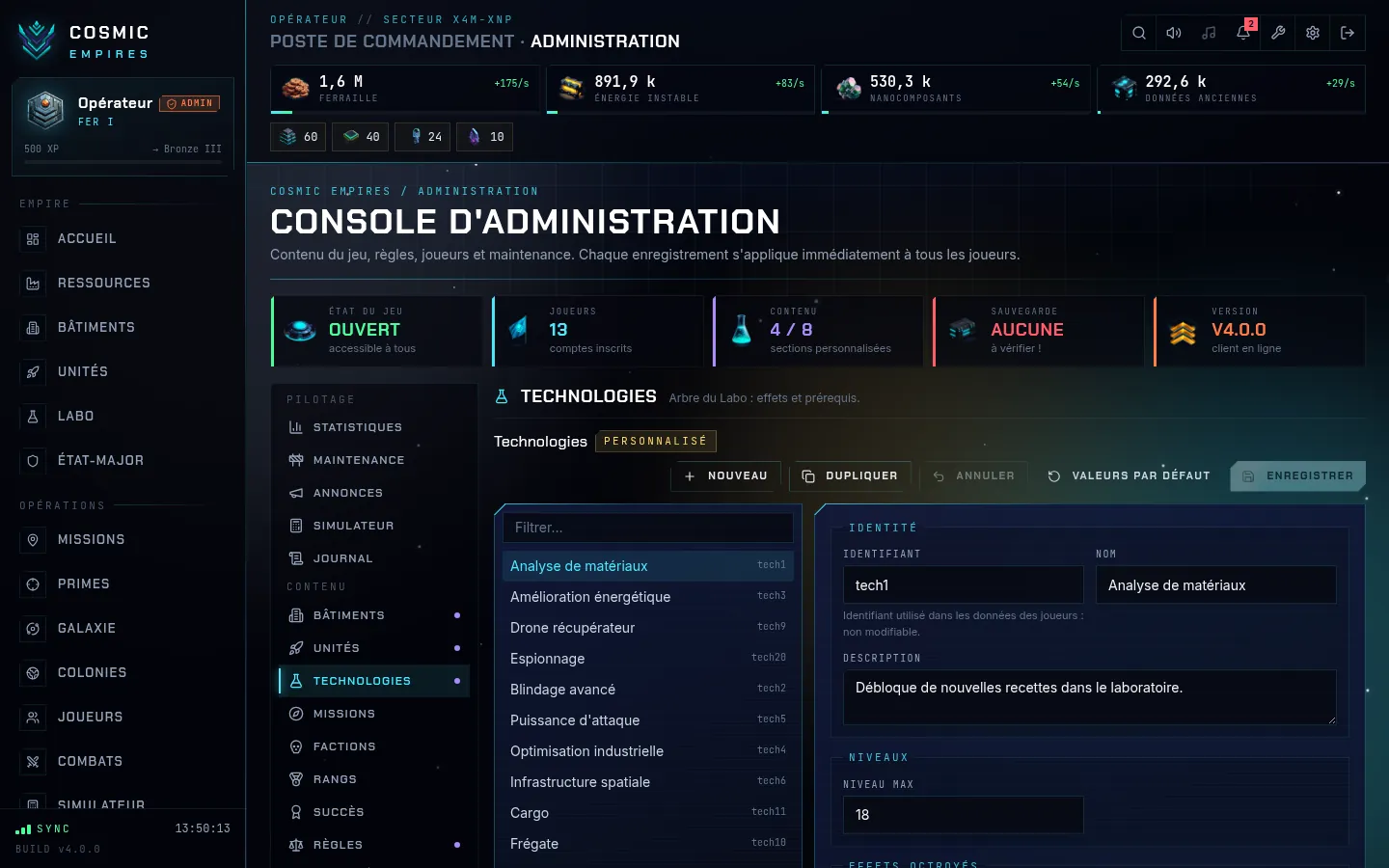Viewport: 1389px width, 868px height.
Task: Reset using Valeurs par défaut
Action: [x=1129, y=476]
